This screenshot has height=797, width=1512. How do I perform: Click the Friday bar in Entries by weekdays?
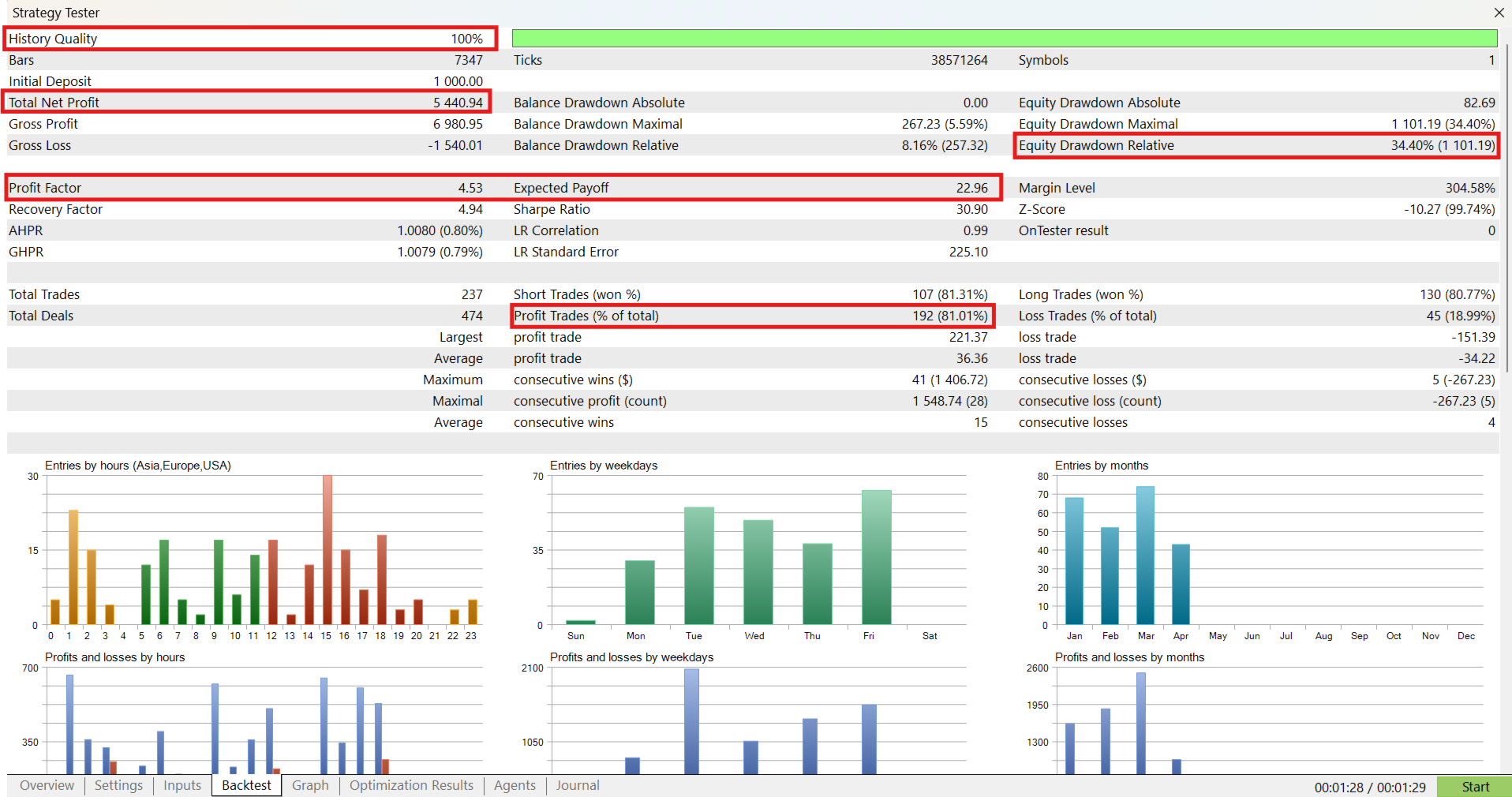pyautogui.click(x=876, y=557)
